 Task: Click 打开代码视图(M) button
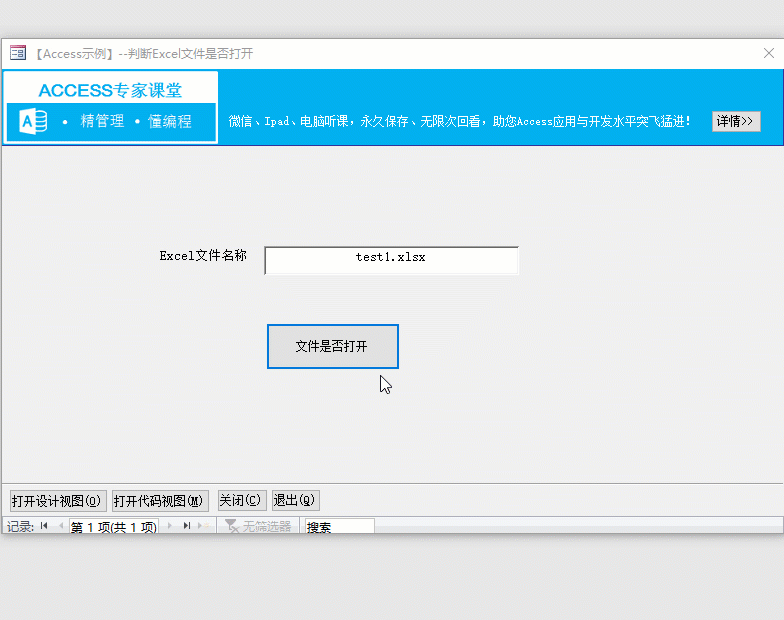(x=160, y=500)
